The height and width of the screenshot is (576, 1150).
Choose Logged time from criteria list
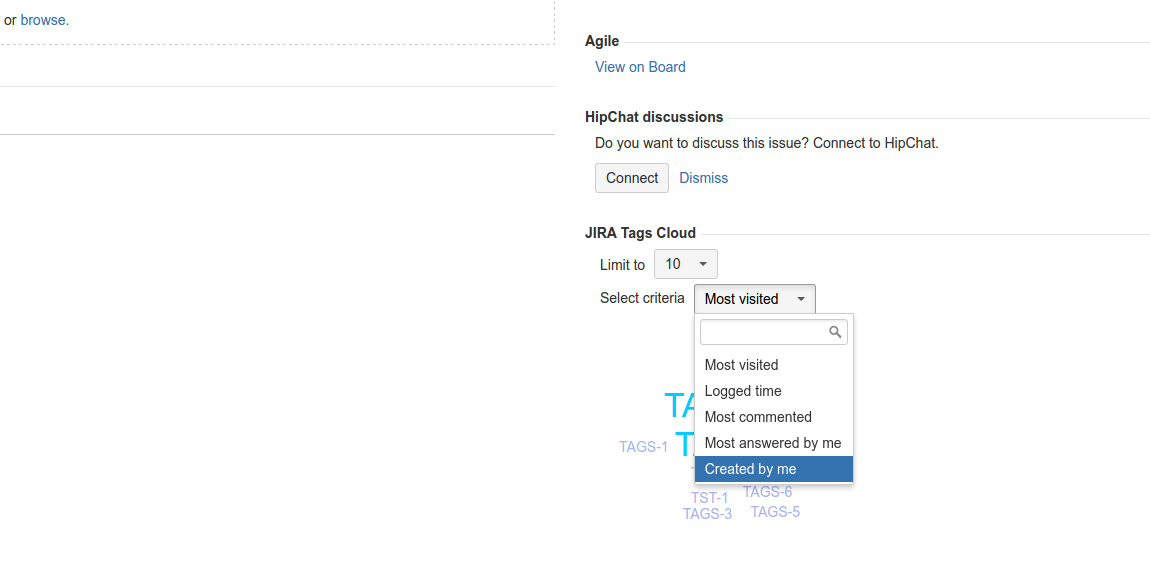click(x=743, y=391)
